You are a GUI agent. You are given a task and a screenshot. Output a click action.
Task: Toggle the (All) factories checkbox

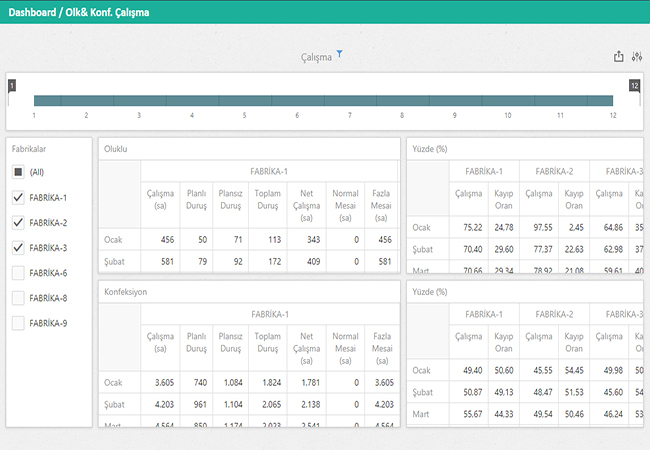pos(17,172)
